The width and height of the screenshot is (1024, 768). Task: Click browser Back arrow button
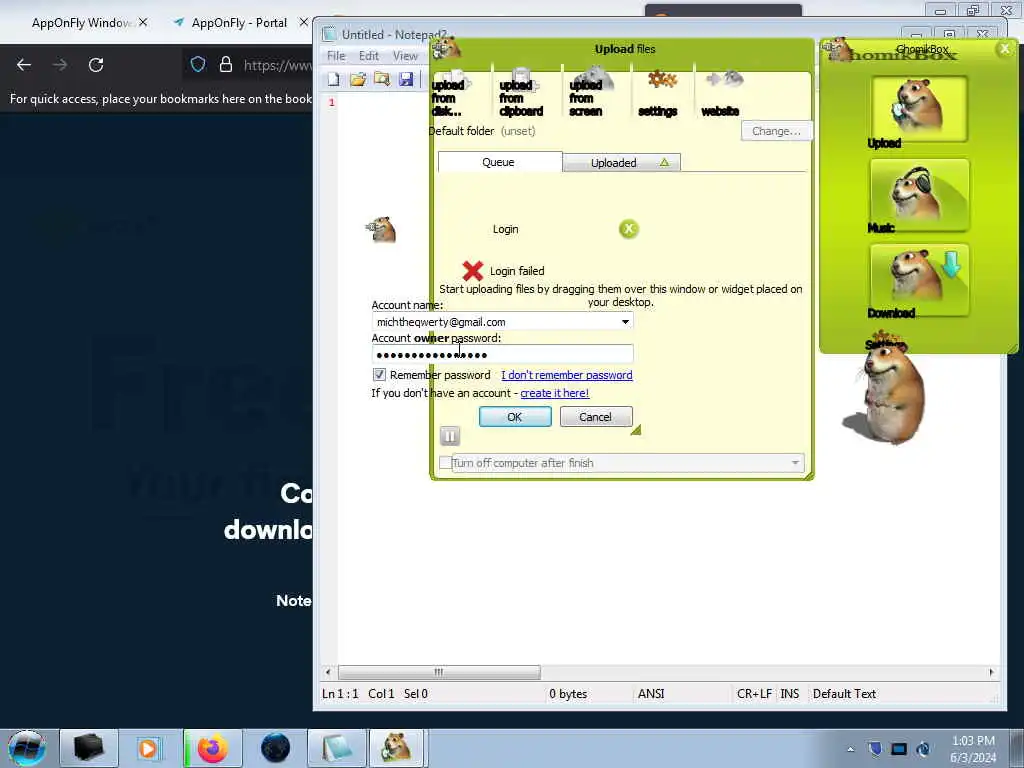pyautogui.click(x=24, y=65)
